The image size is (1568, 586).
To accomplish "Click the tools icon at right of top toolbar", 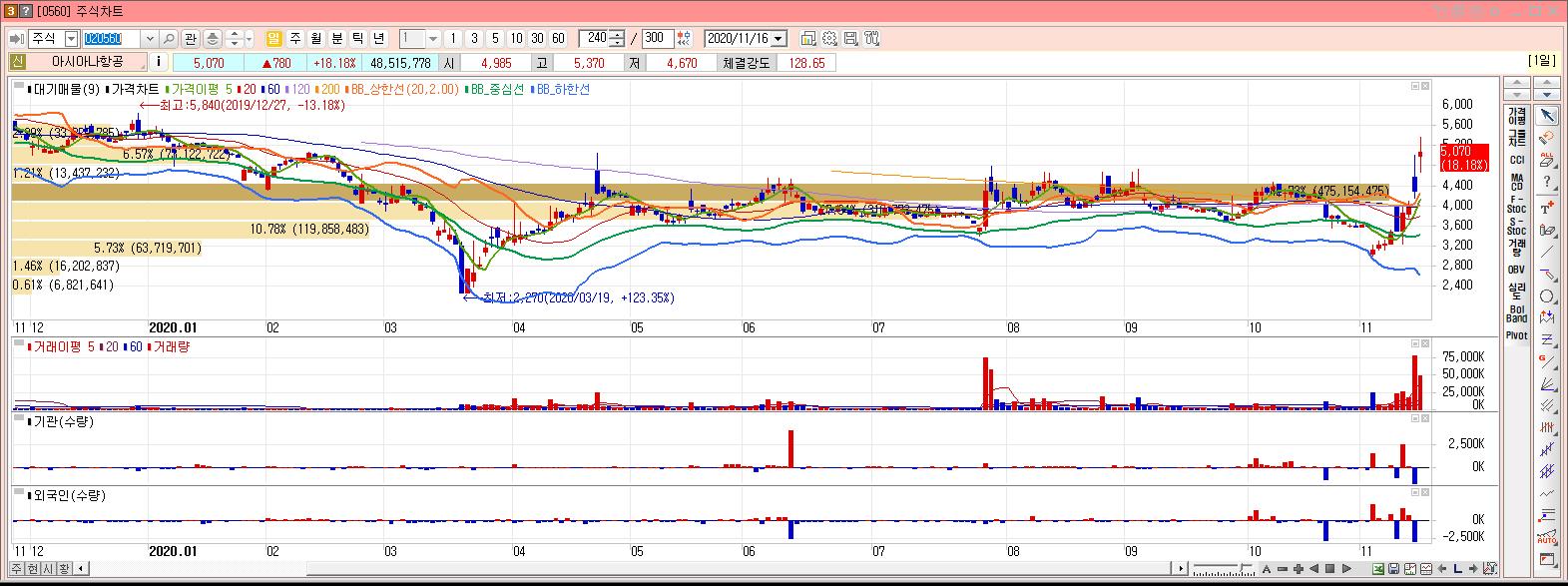I will [871, 39].
